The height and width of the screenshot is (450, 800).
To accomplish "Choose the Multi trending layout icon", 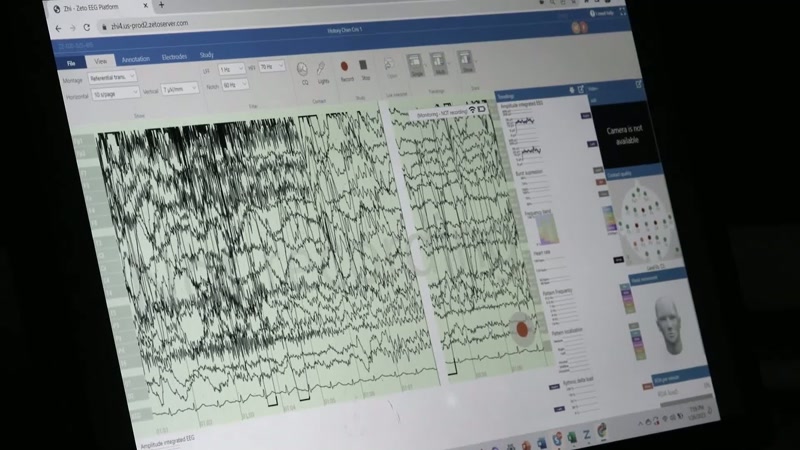I will pos(438,62).
